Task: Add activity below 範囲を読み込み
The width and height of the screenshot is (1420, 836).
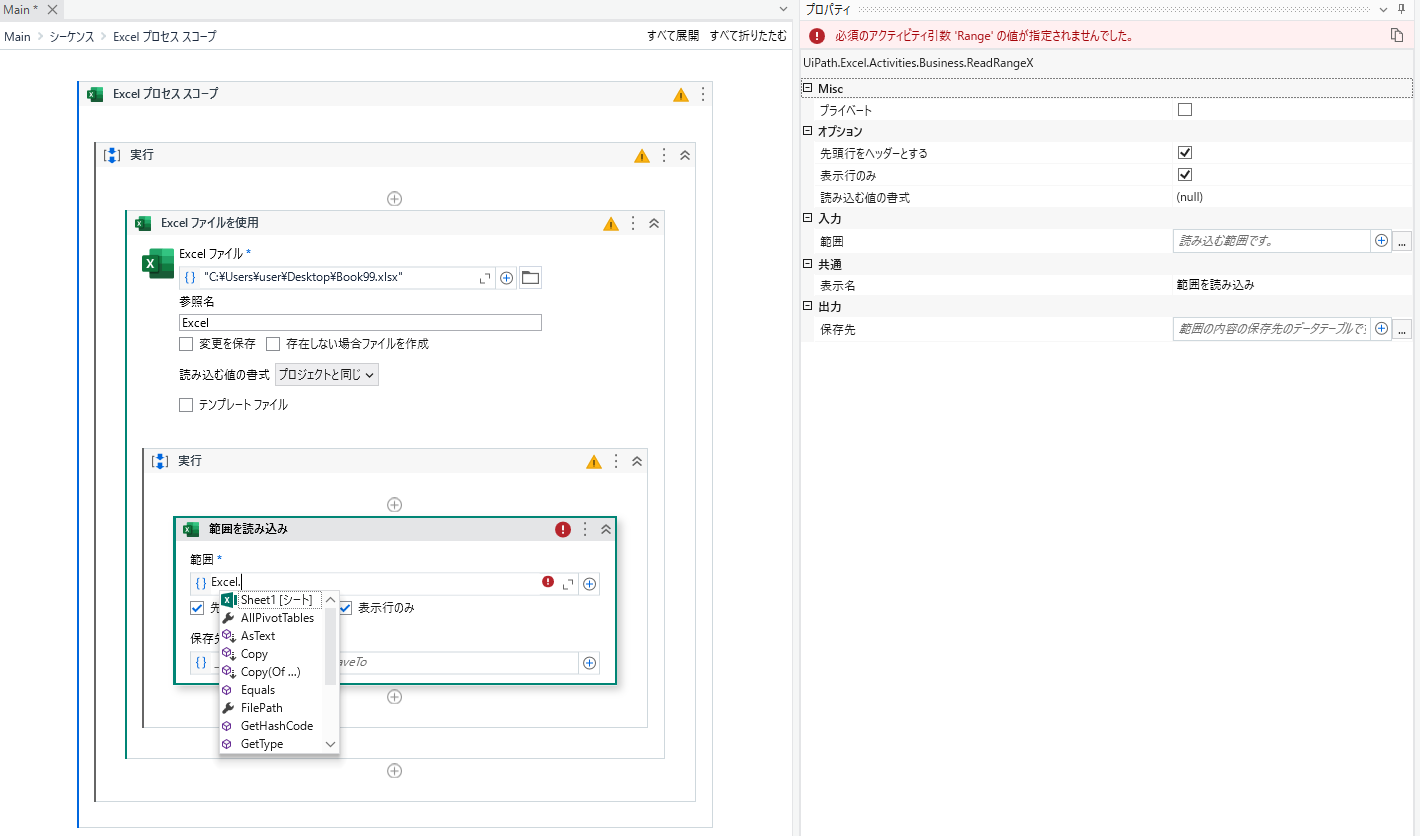Action: (395, 697)
